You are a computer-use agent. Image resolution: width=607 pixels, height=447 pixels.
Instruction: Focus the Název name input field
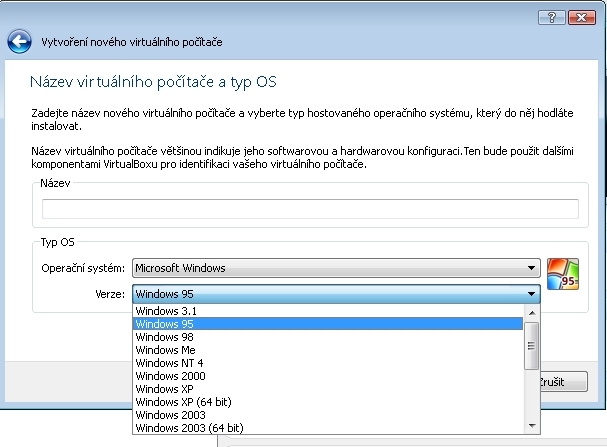pos(310,209)
